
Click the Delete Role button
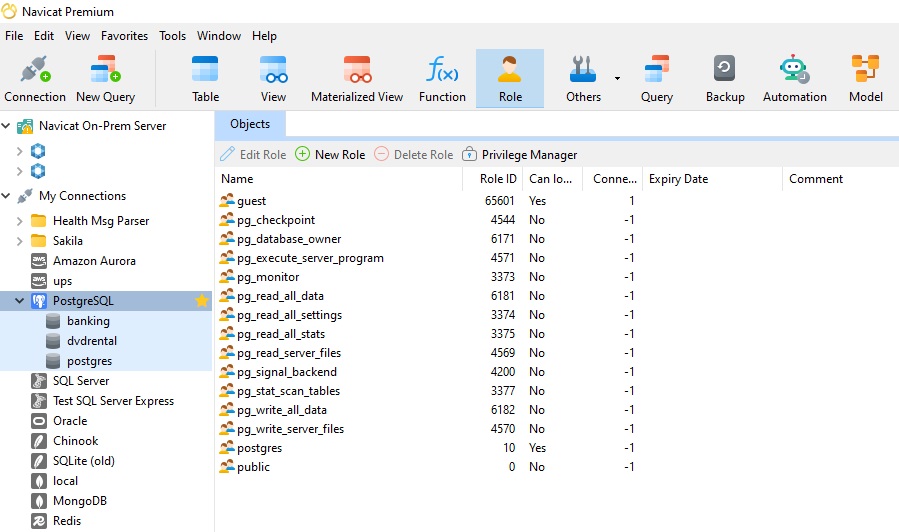tap(413, 154)
